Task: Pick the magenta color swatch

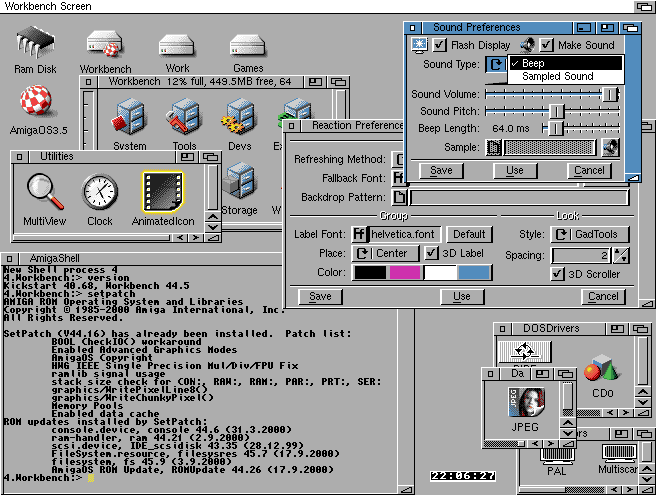Action: point(405,272)
